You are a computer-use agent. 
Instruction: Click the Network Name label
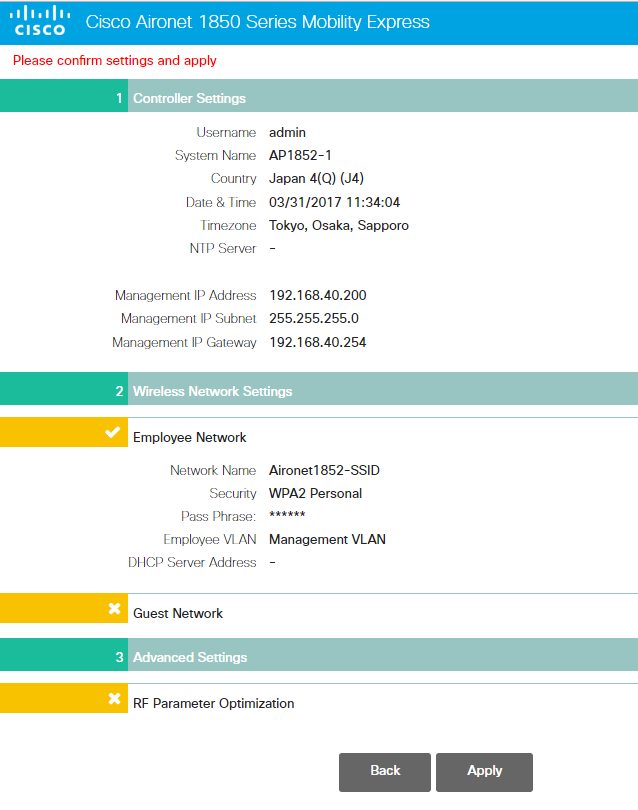(x=213, y=470)
